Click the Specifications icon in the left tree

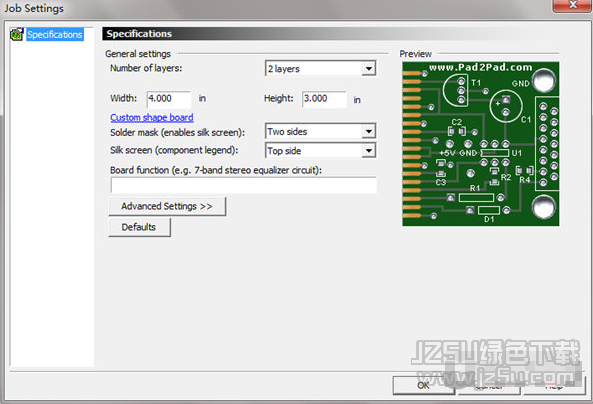pyautogui.click(x=17, y=34)
